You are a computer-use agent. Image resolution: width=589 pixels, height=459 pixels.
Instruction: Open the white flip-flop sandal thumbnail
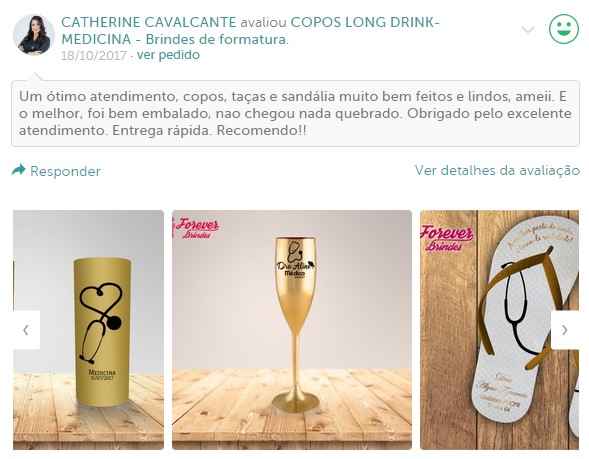pyautogui.click(x=499, y=330)
